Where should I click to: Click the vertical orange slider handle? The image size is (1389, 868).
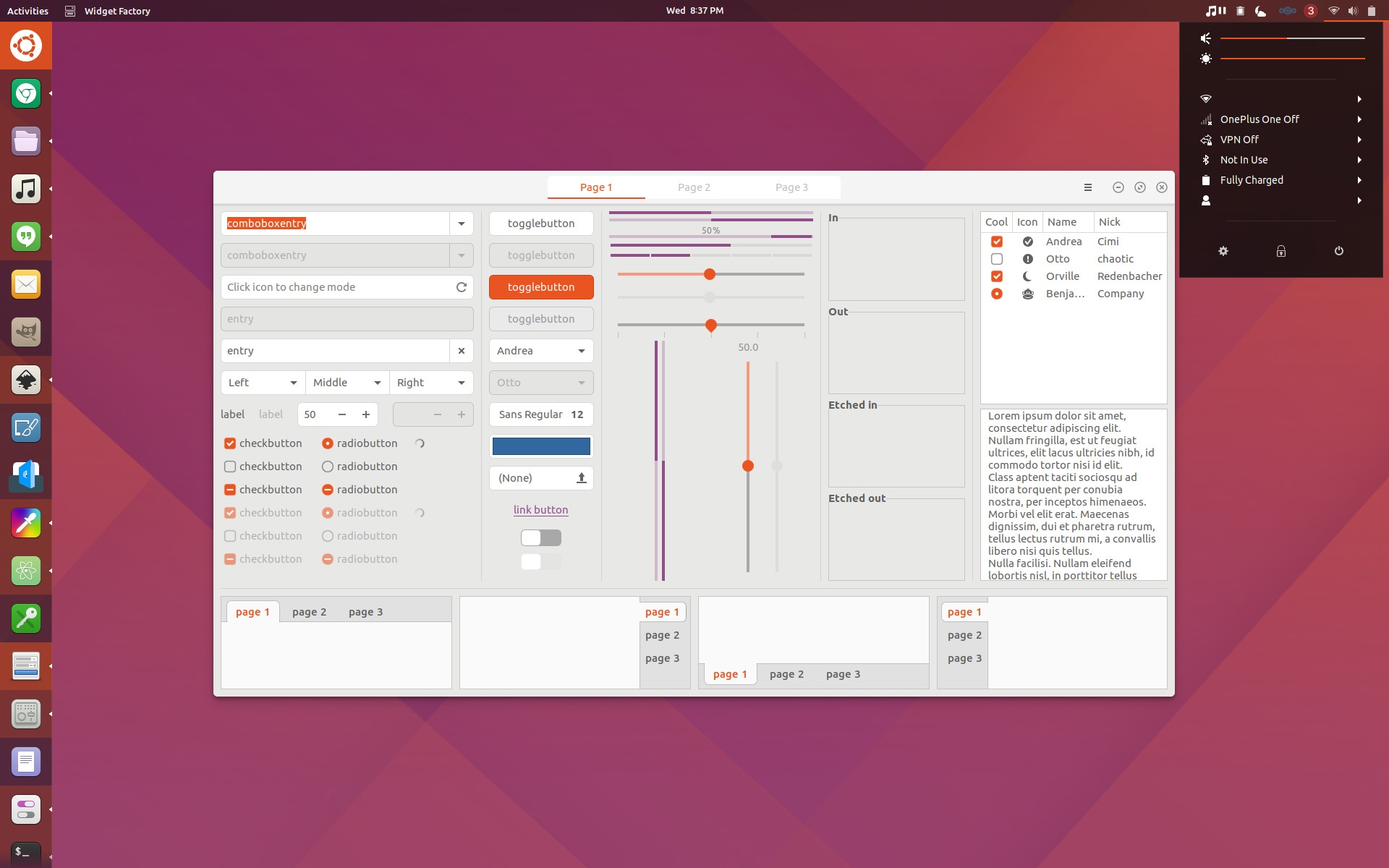(748, 466)
